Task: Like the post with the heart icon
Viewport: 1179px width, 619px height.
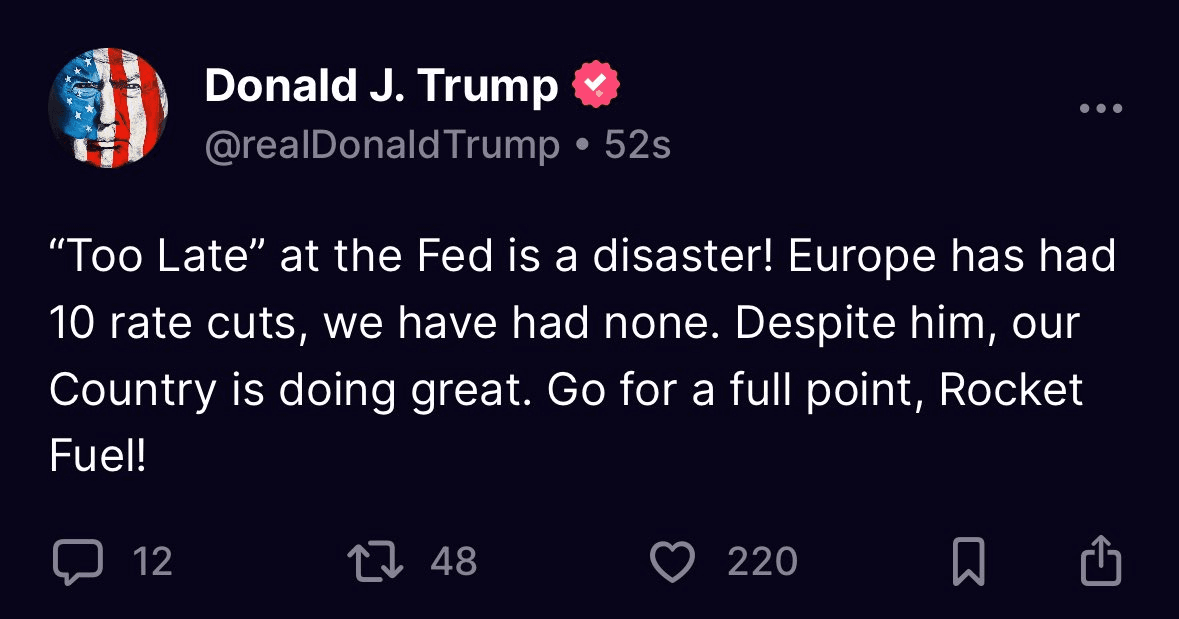Action: [672, 562]
